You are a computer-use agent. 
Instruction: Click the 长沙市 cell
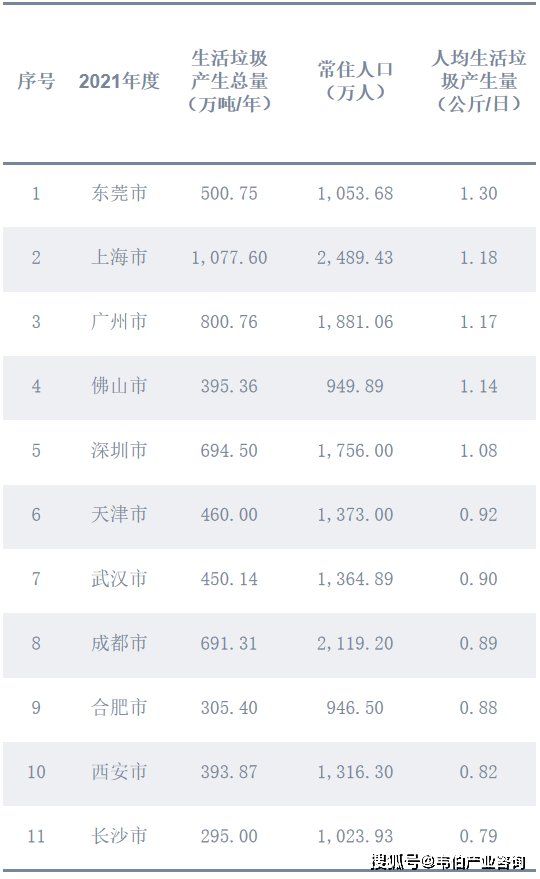pos(119,836)
